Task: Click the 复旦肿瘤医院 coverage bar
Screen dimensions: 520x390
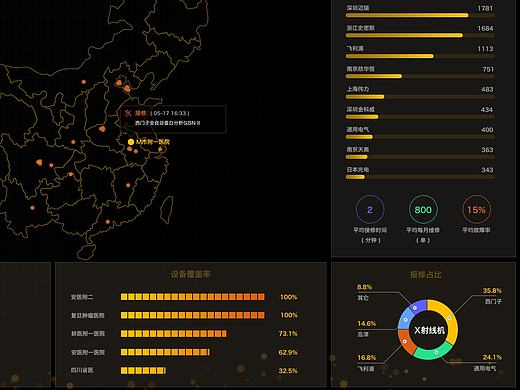Action: click(193, 315)
